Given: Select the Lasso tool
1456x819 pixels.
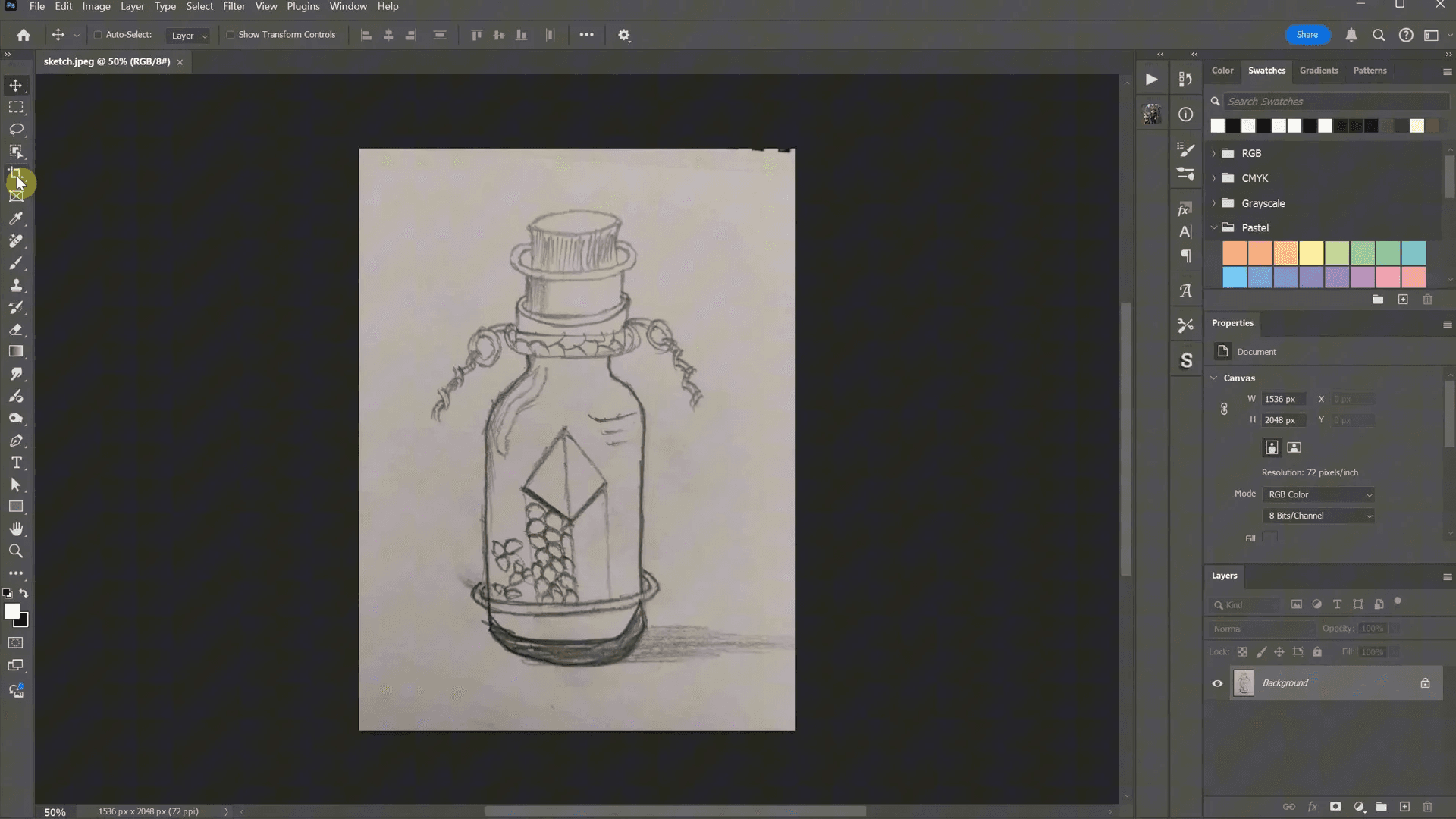Looking at the screenshot, I should pyautogui.click(x=16, y=130).
